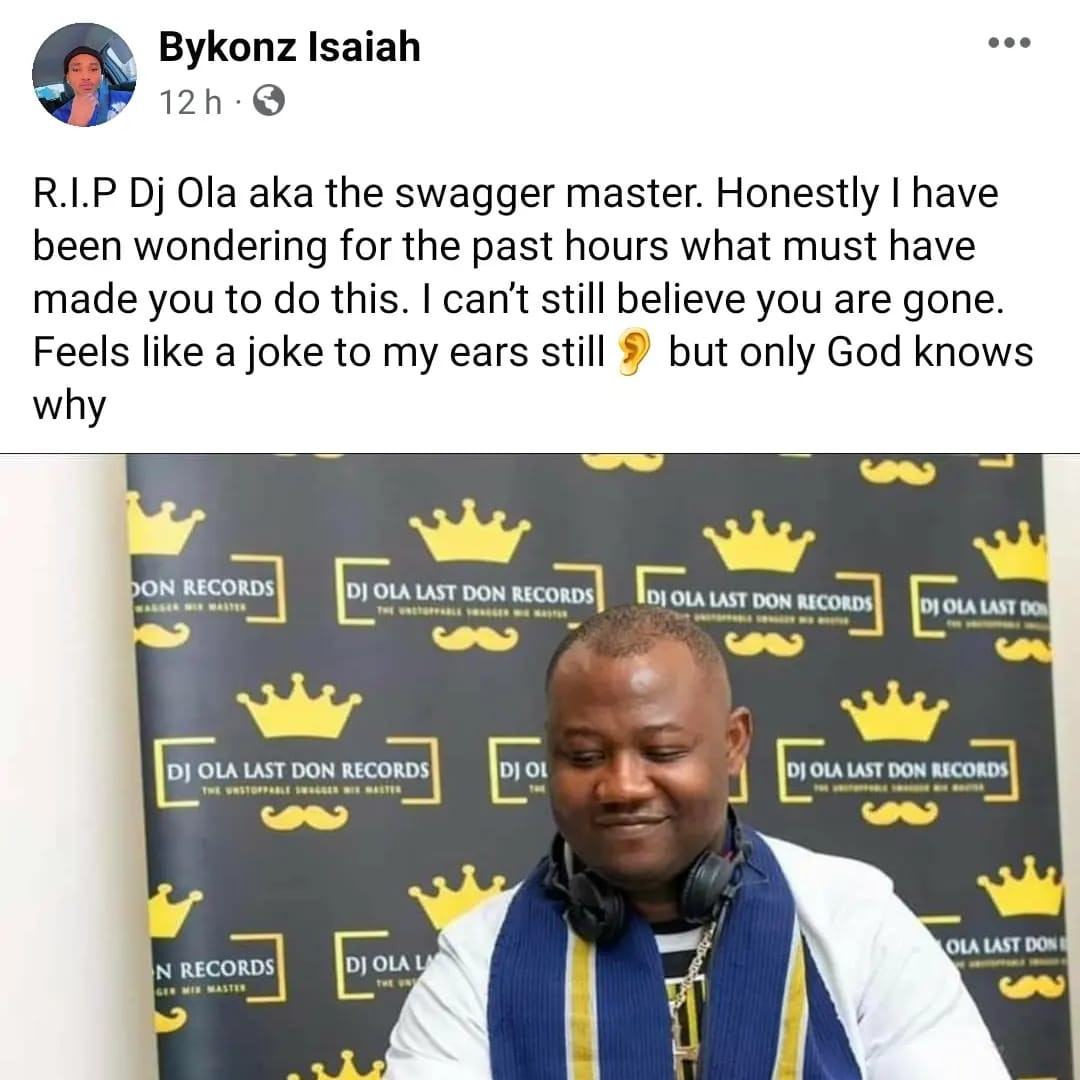Select the R.I.P Dj Ola text opening the post
The width and height of the screenshot is (1080, 1080).
(134, 194)
